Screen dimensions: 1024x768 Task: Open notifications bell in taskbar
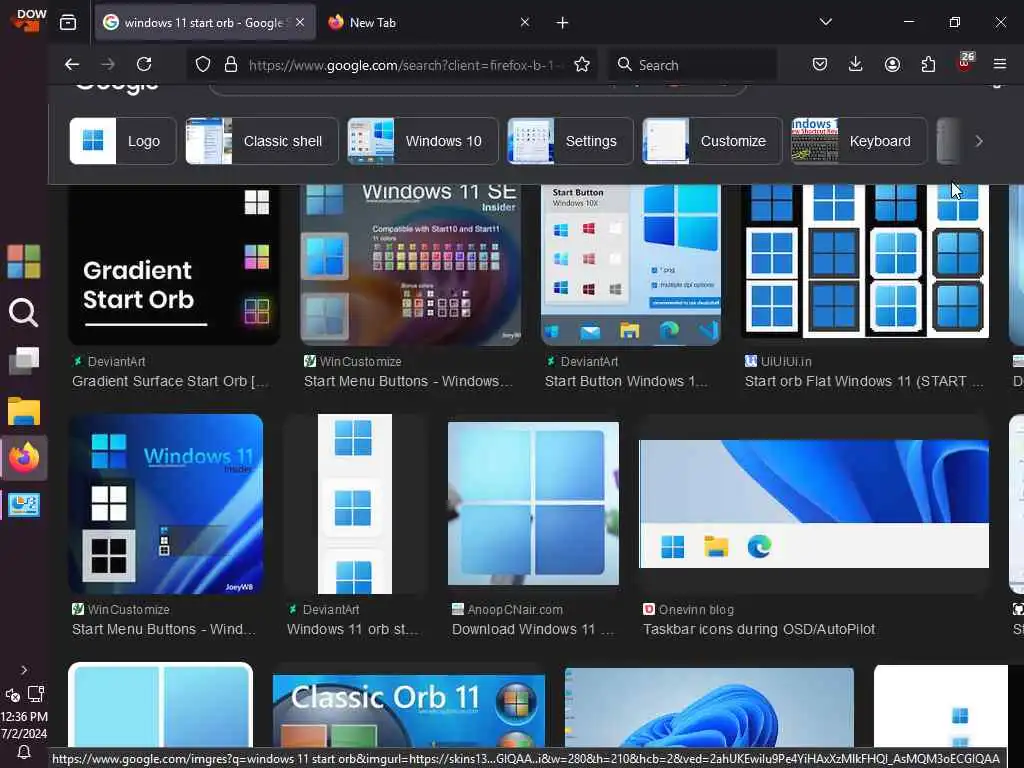[24, 752]
